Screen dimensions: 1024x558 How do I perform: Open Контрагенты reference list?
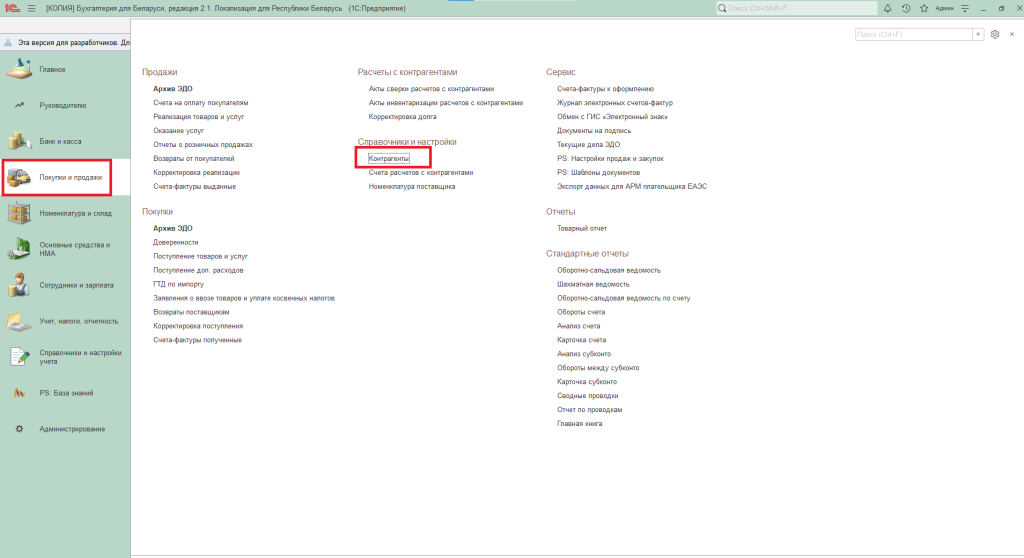coord(389,158)
